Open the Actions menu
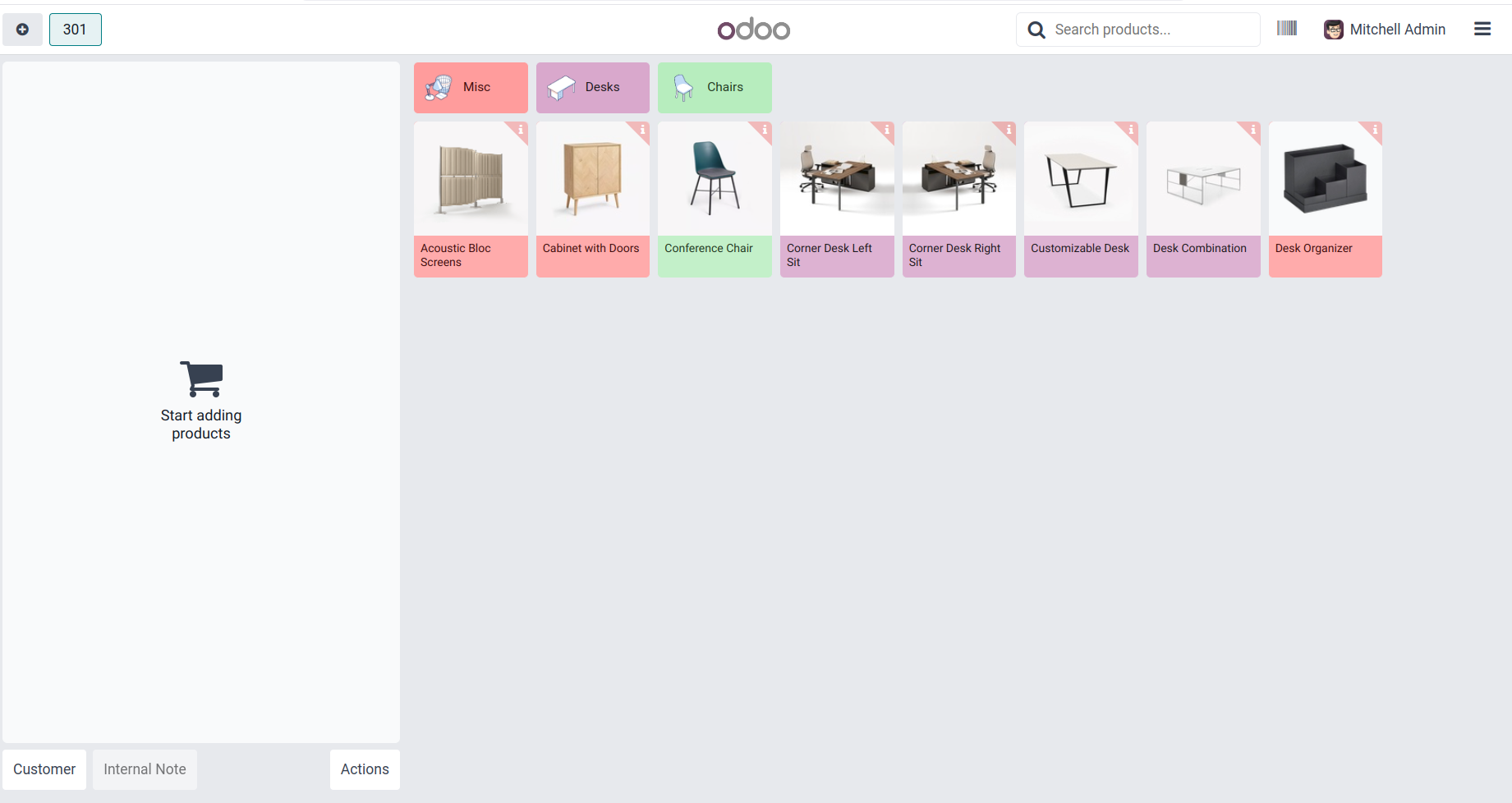The width and height of the screenshot is (1512, 803). coord(365,769)
